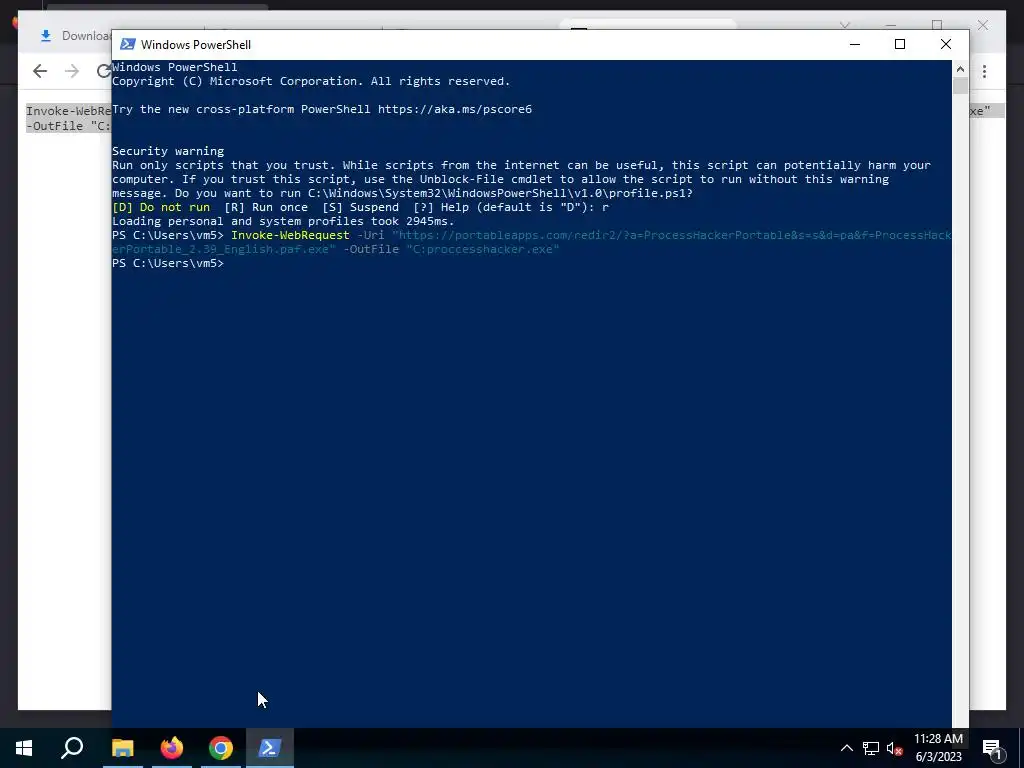The height and width of the screenshot is (768, 1024).
Task: Open network status tray icon
Action: click(x=871, y=748)
